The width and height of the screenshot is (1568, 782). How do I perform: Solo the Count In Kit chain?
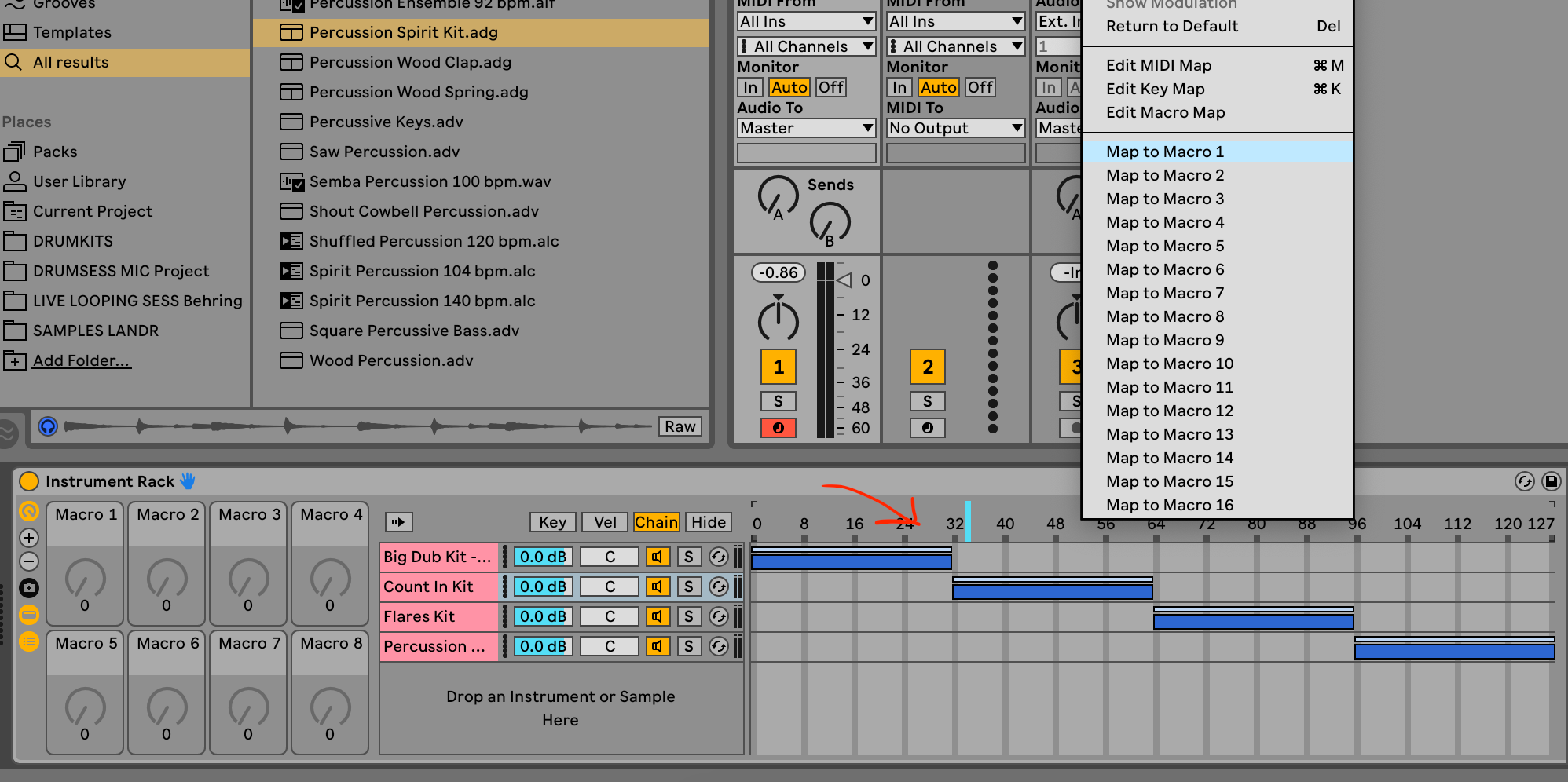(x=688, y=586)
